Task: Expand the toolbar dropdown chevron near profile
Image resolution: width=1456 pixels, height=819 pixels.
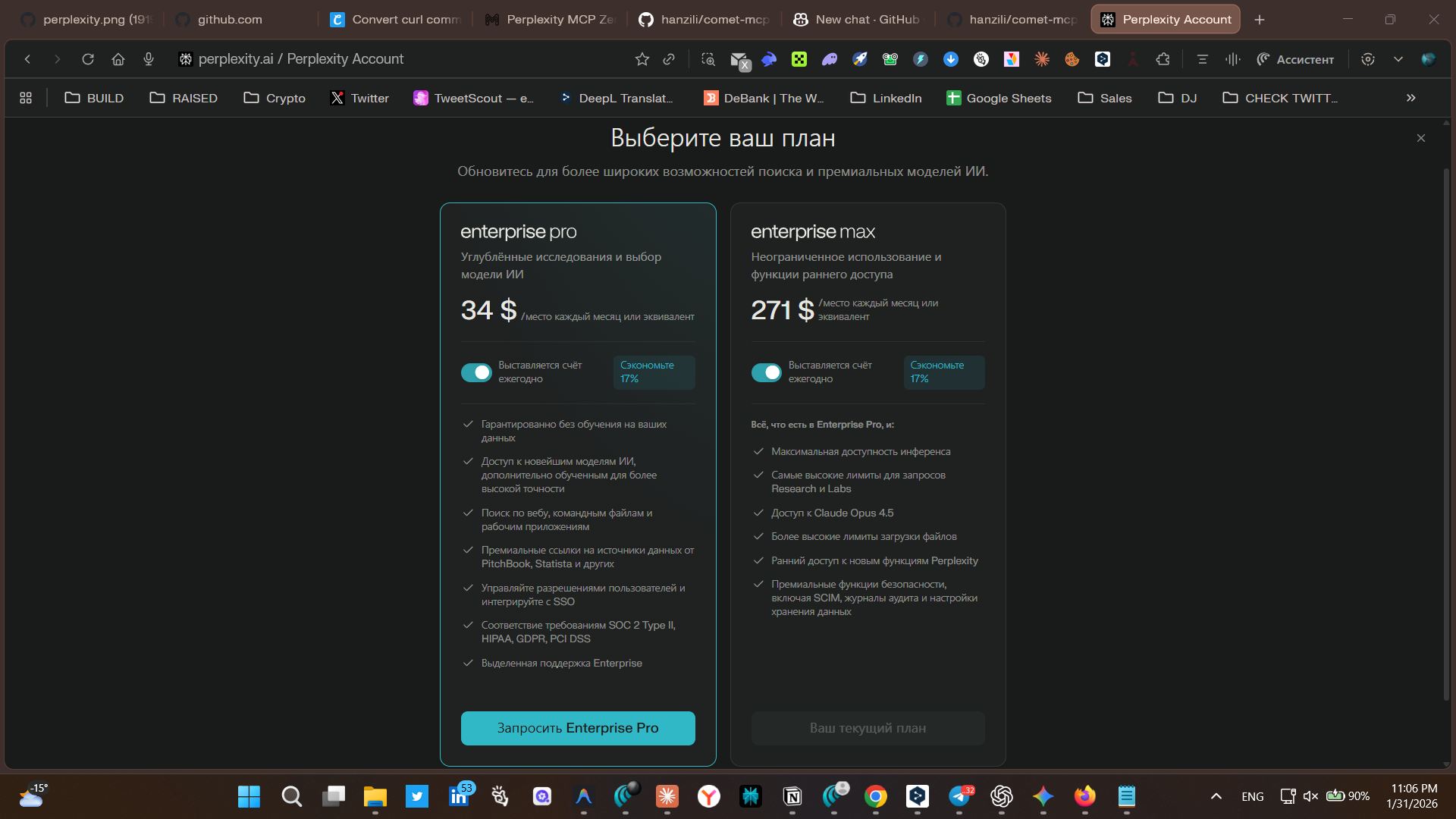Action: (x=1398, y=59)
